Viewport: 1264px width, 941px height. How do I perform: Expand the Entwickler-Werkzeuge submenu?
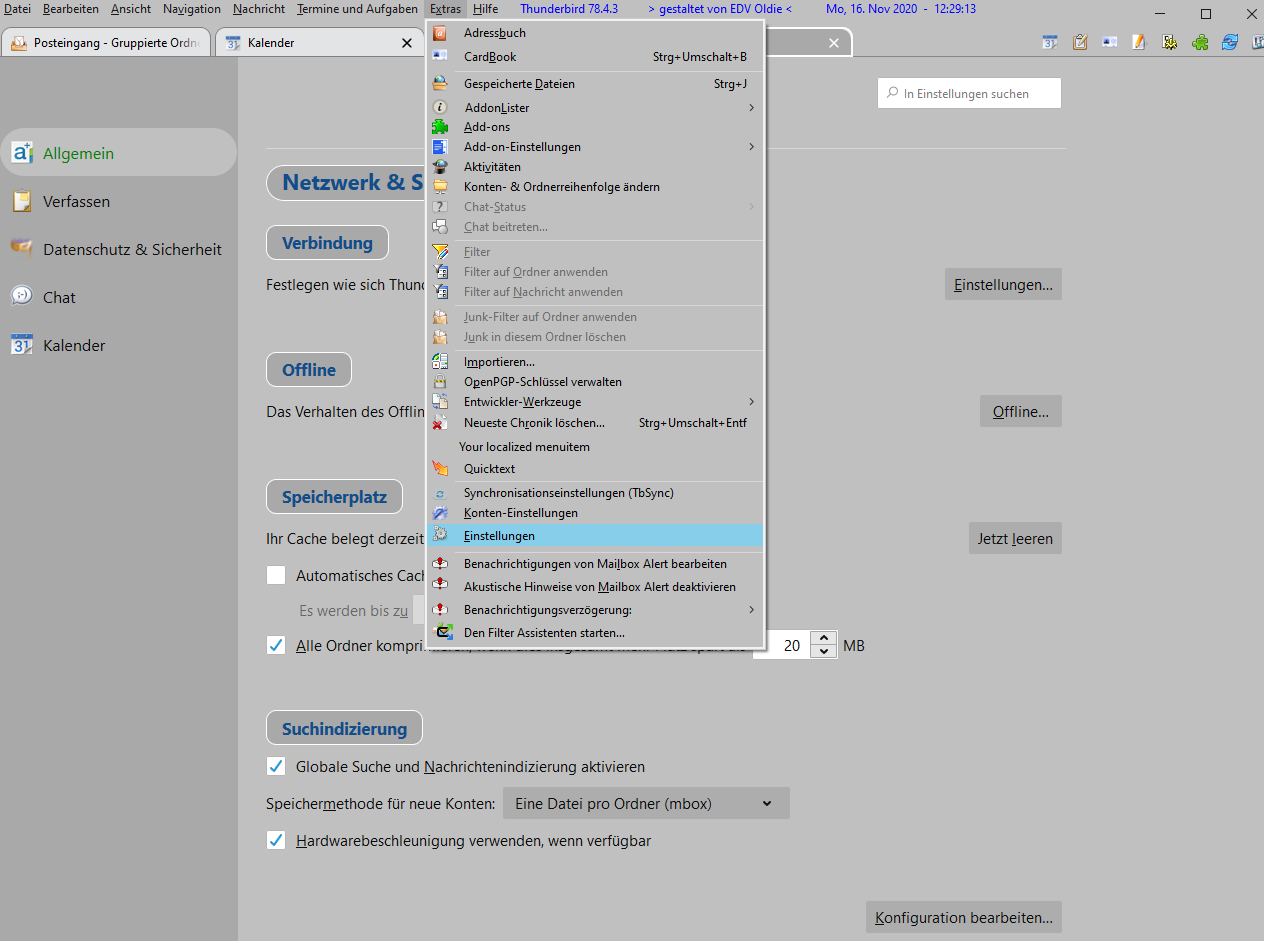pyautogui.click(x=595, y=402)
